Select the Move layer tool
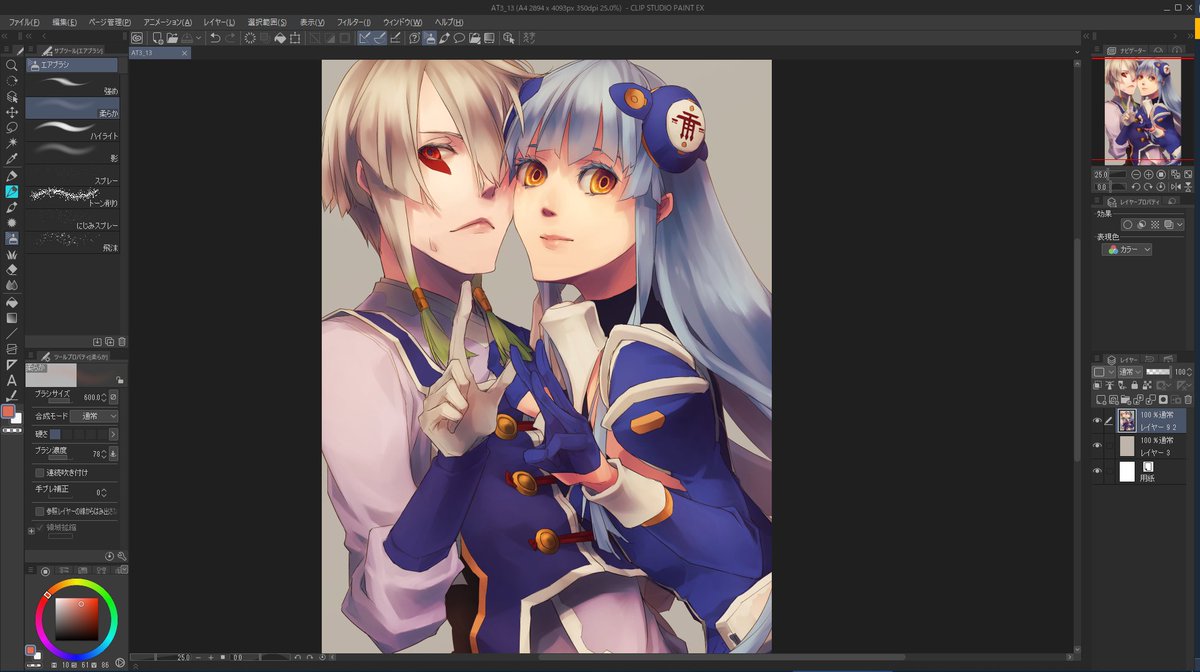Viewport: 1200px width, 672px height. click(x=12, y=112)
